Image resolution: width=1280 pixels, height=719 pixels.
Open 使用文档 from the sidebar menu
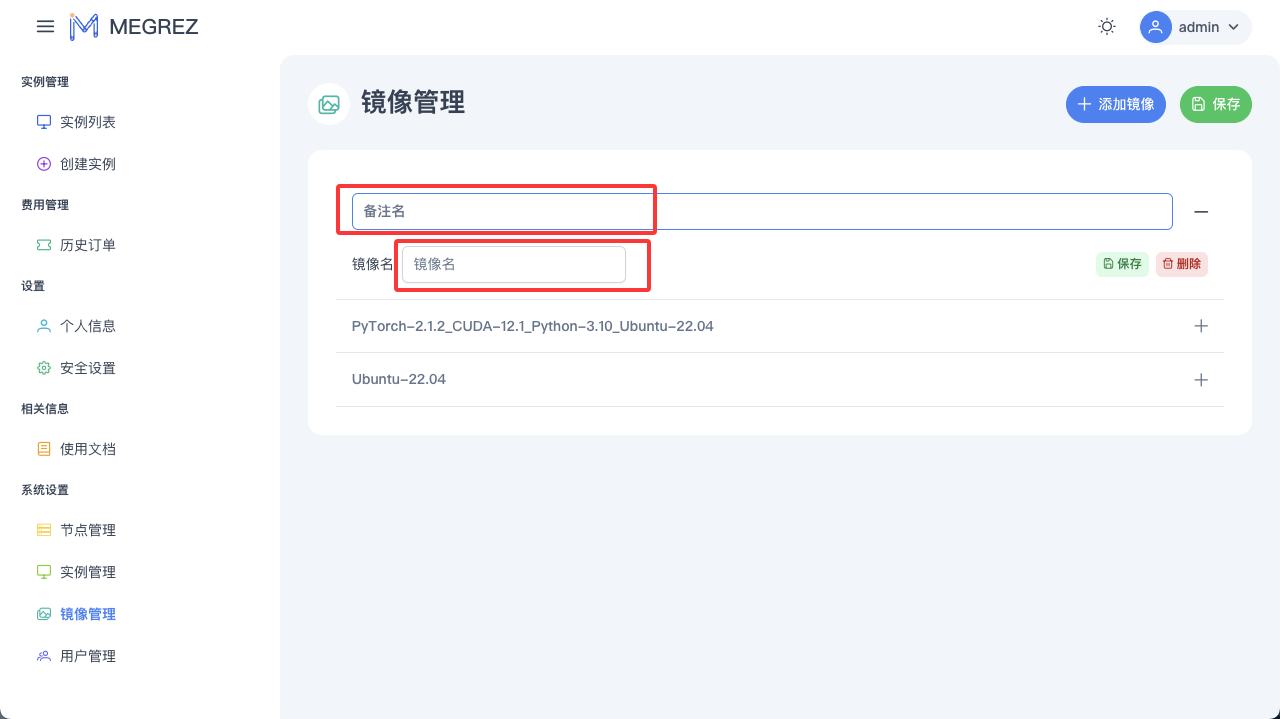pyautogui.click(x=86, y=448)
